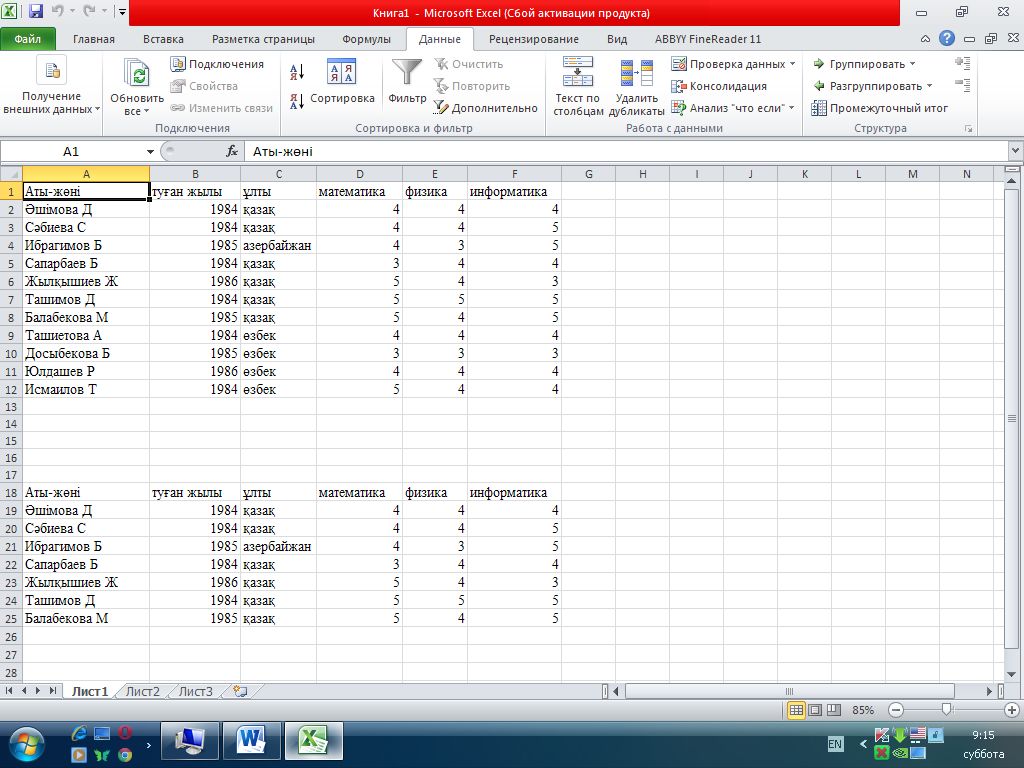This screenshot has height=768, width=1024.
Task: Toggle the Фильтр funnel
Action: point(407,81)
